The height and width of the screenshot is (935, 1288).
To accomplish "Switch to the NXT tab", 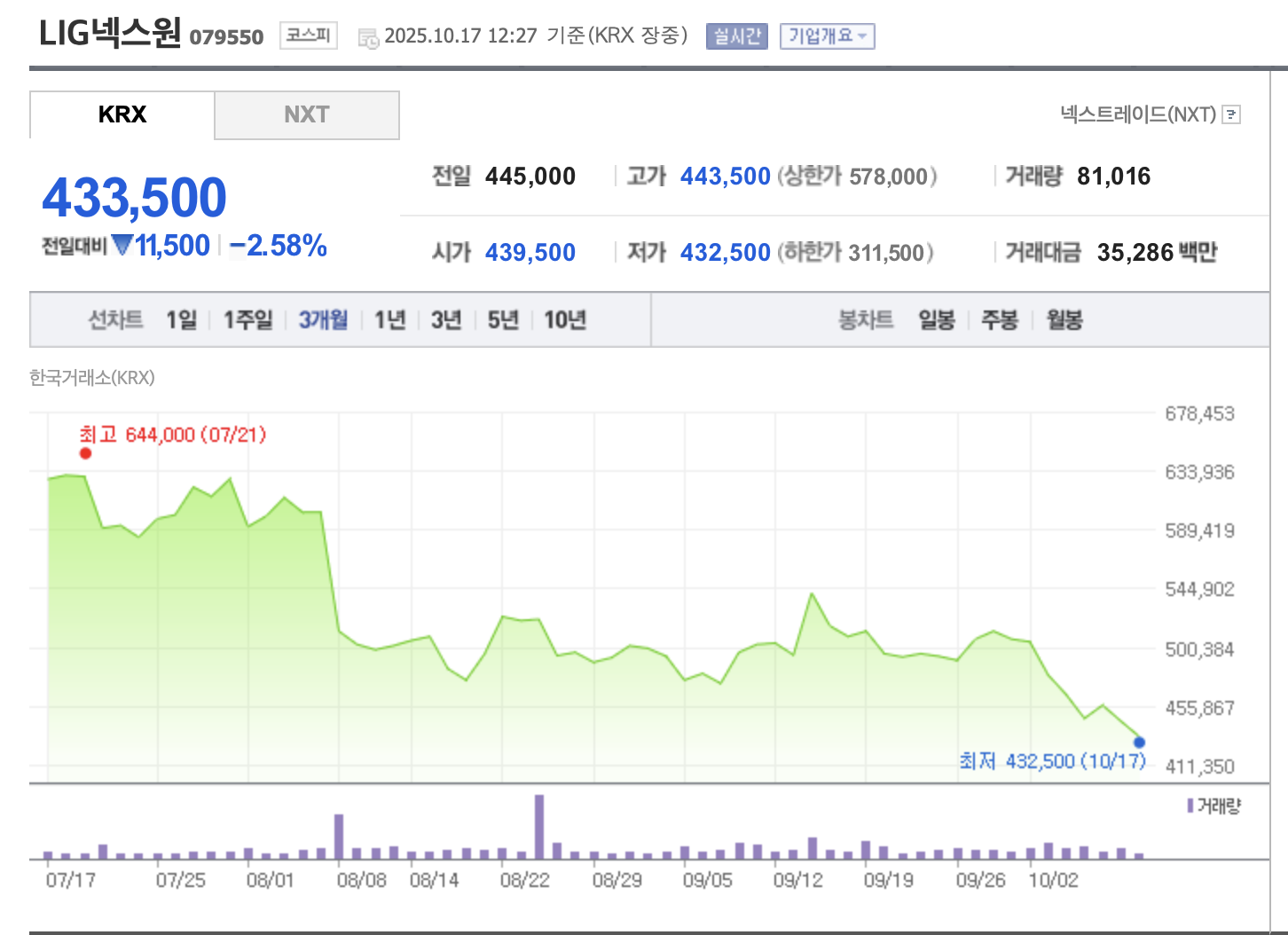I will pos(306,115).
